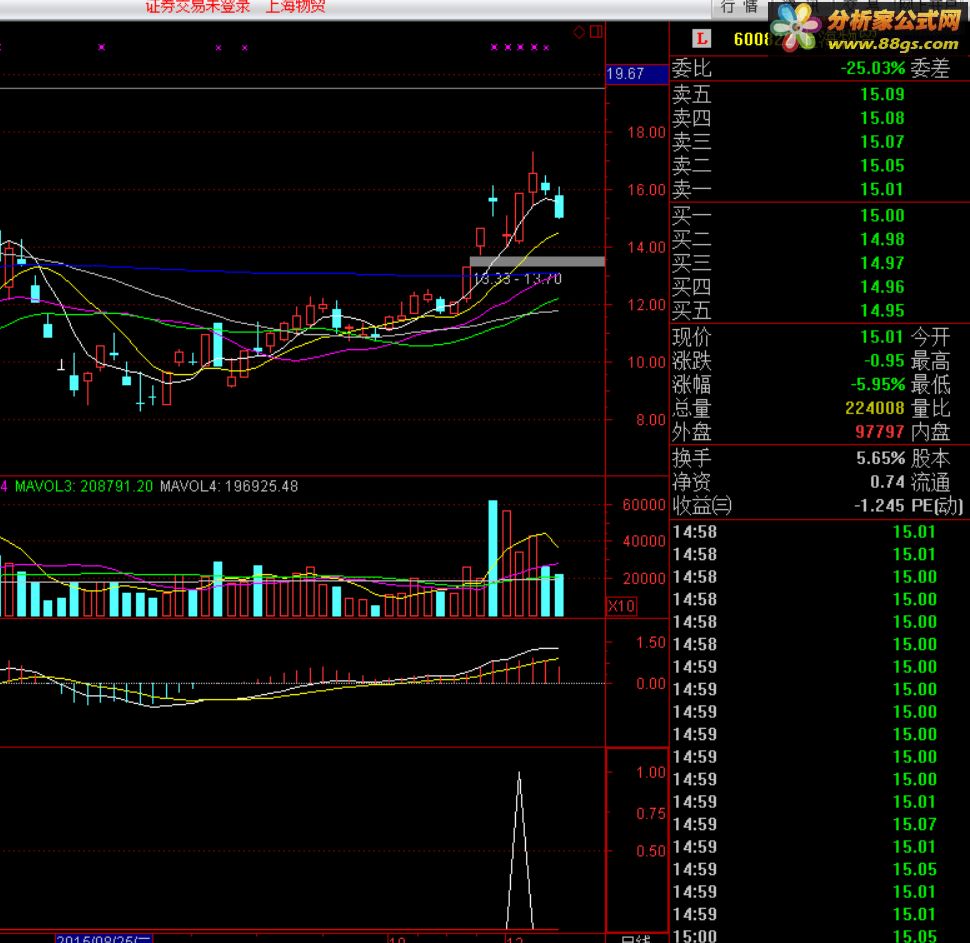Click the PE(动) label
Viewport: 970px width, 943px height.
937,506
